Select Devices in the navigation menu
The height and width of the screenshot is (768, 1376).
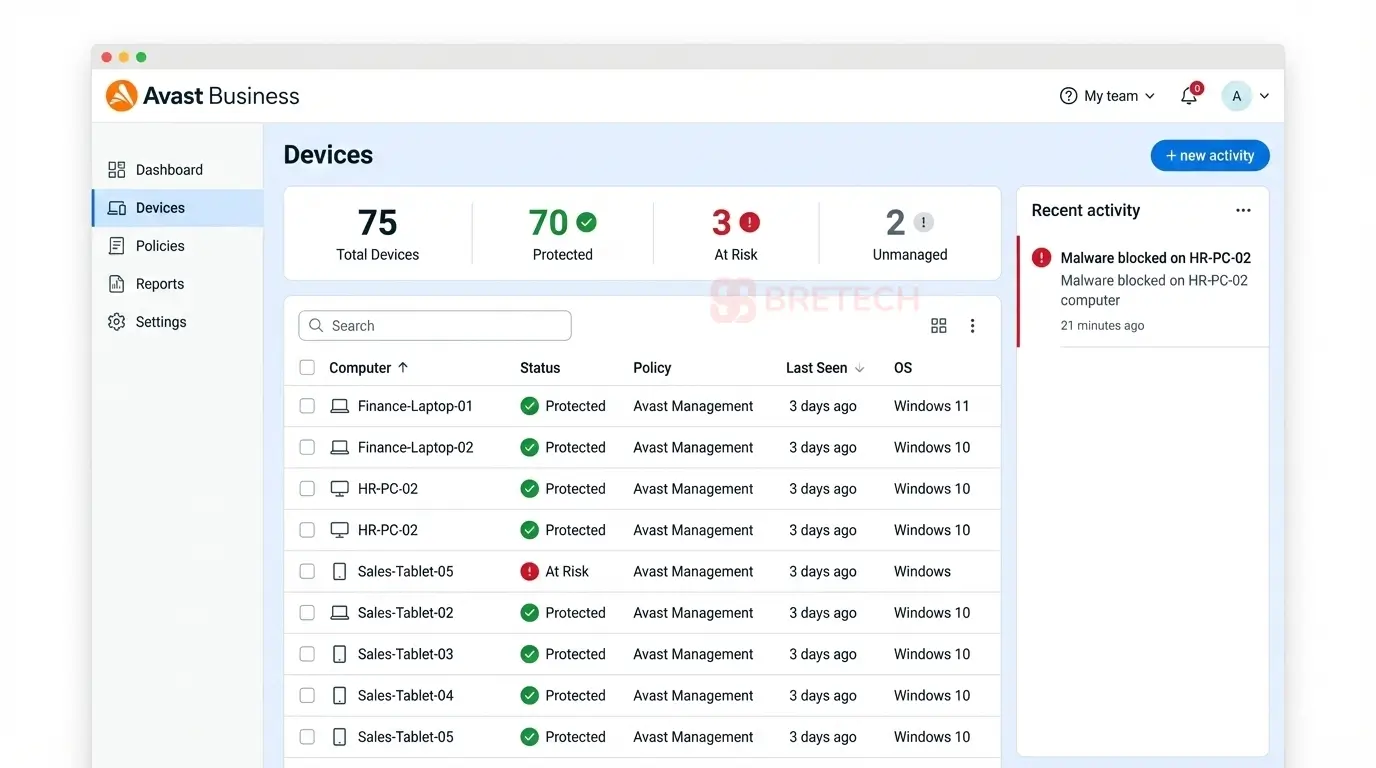click(x=160, y=207)
